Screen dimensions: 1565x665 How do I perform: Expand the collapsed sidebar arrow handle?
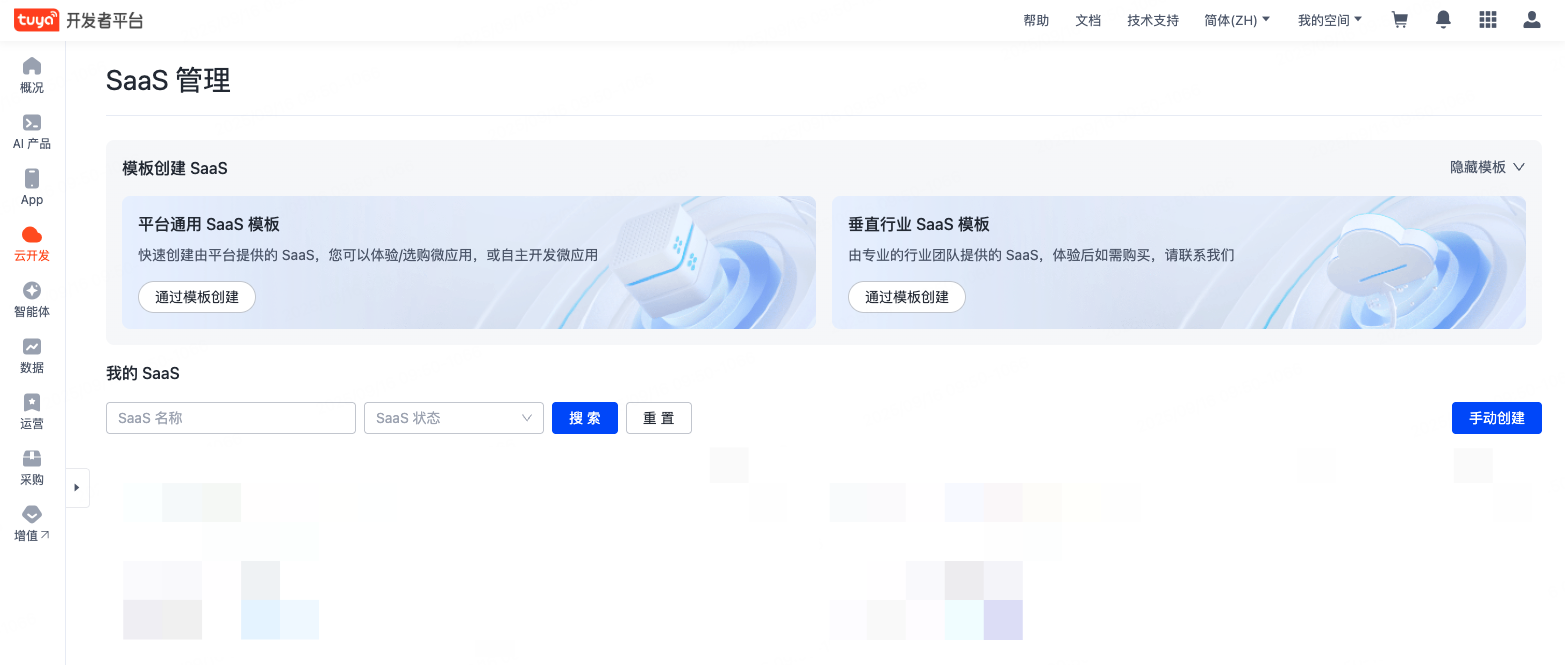pyautogui.click(x=77, y=488)
